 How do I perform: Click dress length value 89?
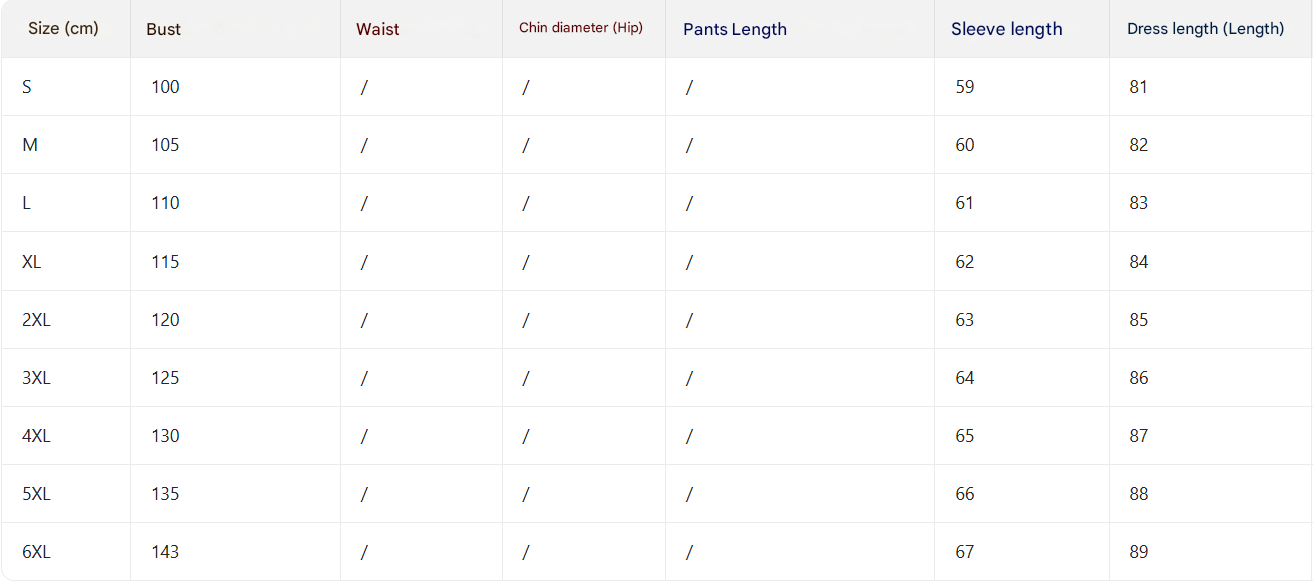[1138, 552]
